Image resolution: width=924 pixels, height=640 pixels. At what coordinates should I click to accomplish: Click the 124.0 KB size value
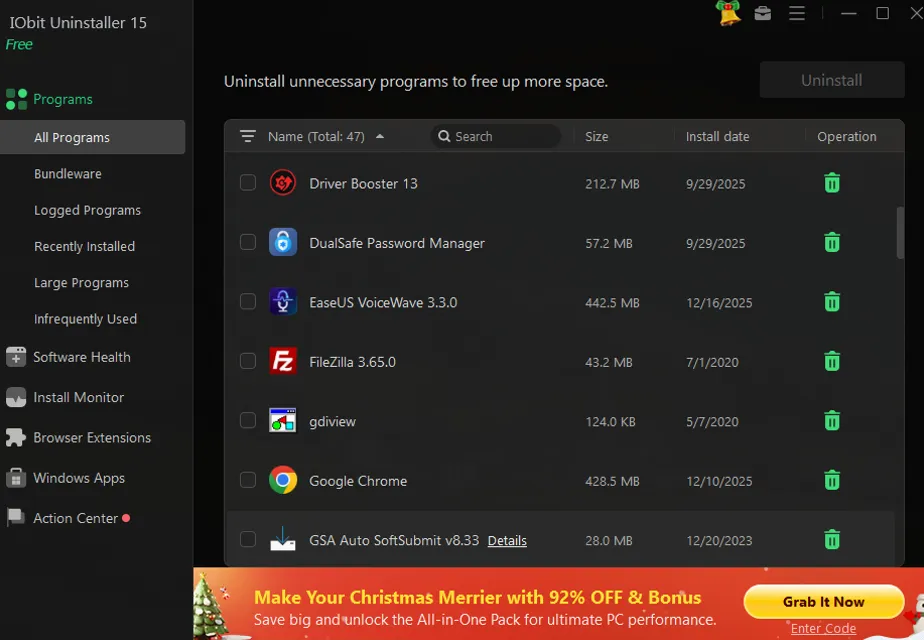point(610,422)
